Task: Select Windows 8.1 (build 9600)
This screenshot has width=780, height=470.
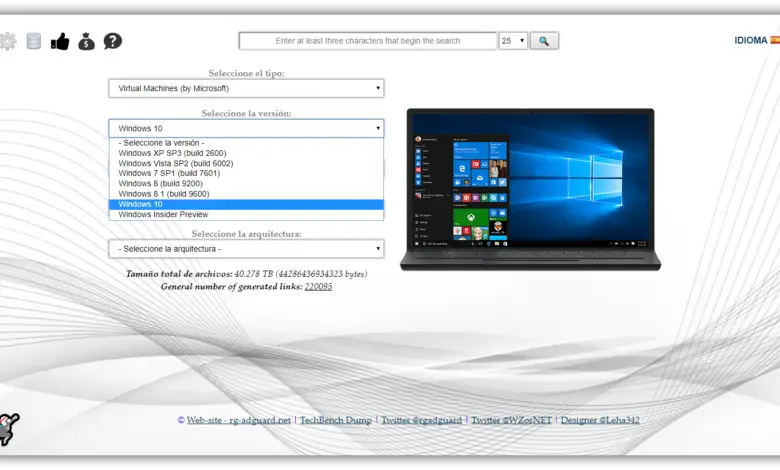Action: (246, 194)
